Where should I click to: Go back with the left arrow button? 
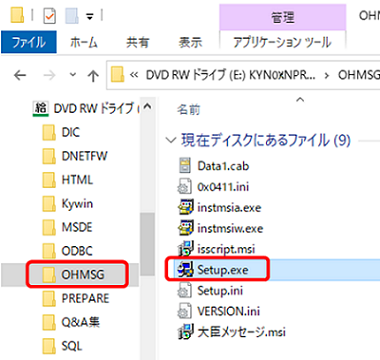20,75
